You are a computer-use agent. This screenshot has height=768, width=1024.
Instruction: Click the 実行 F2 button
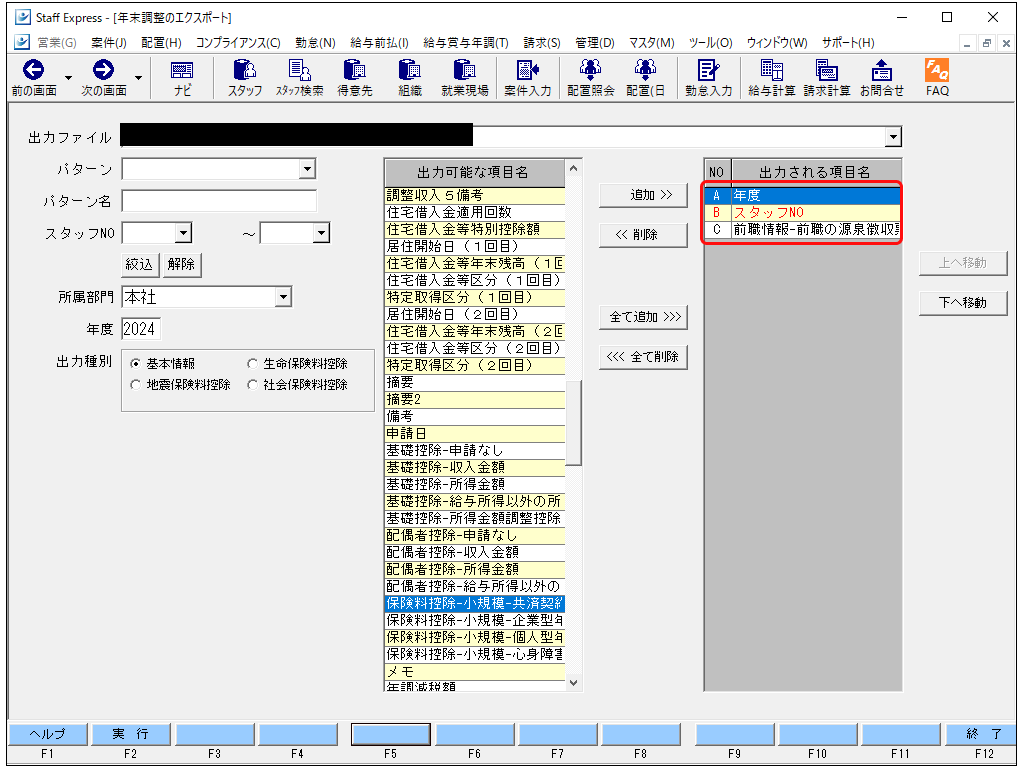coord(131,734)
